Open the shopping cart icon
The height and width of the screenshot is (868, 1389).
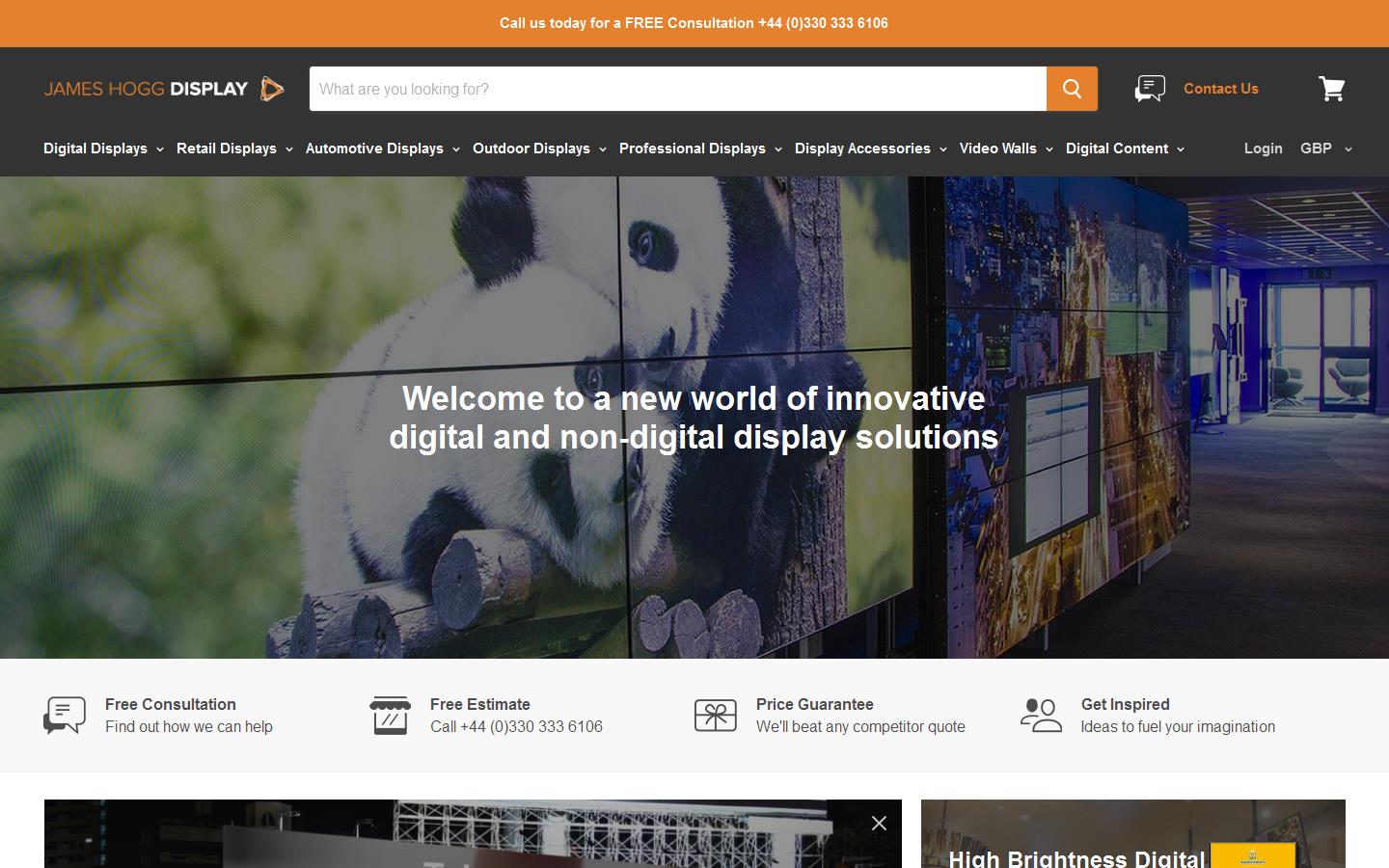click(1333, 88)
